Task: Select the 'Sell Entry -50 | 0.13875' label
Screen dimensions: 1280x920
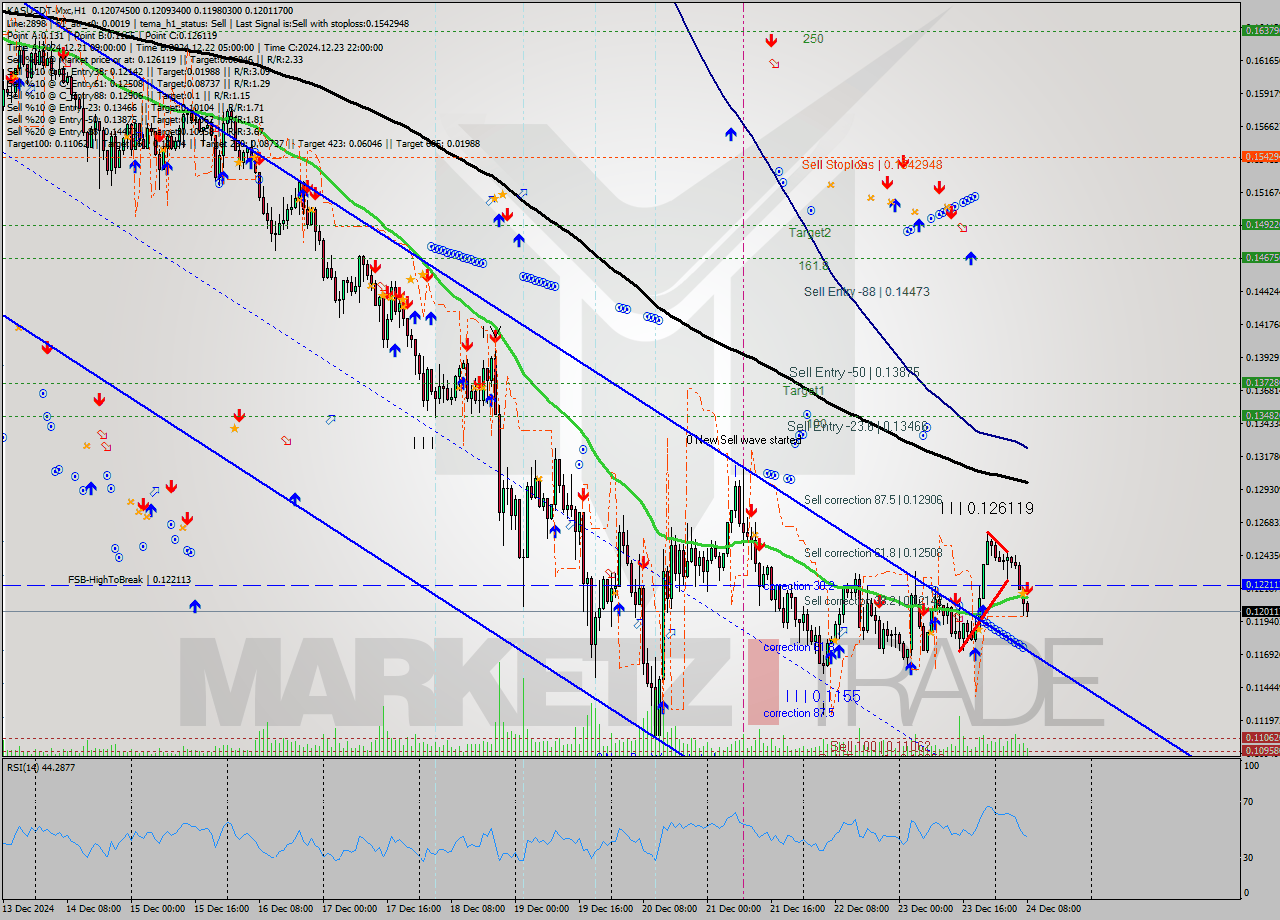Action: point(854,371)
